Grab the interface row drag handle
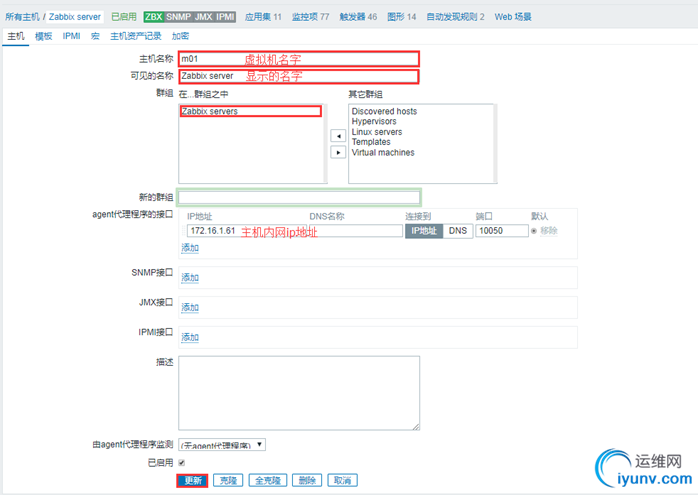 [x=183, y=231]
